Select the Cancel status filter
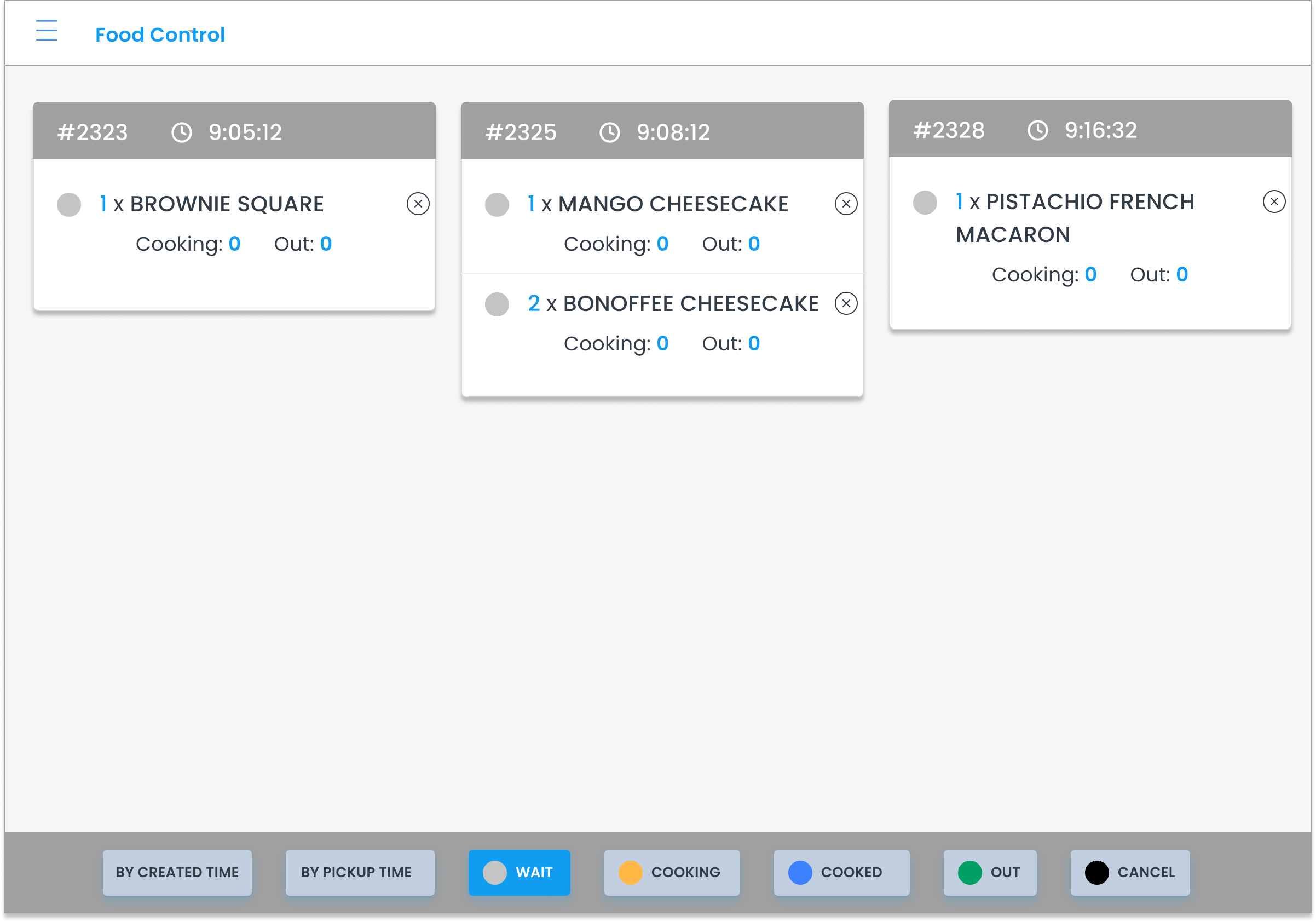This screenshot has height=922, width=1316. 1130,872
